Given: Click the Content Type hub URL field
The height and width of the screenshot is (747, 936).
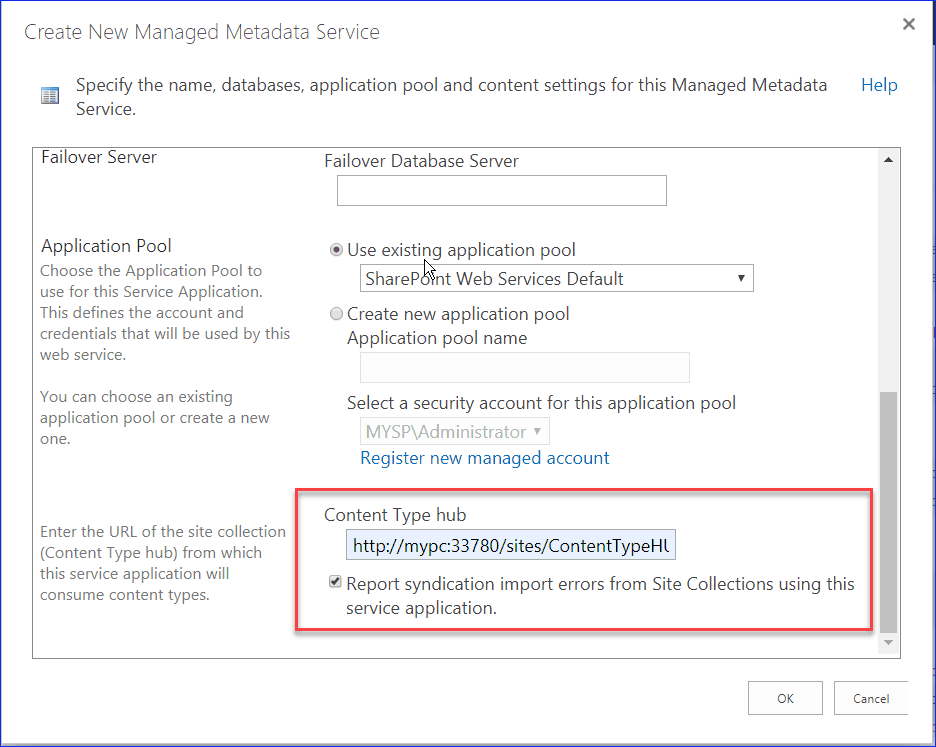Looking at the screenshot, I should (x=511, y=545).
